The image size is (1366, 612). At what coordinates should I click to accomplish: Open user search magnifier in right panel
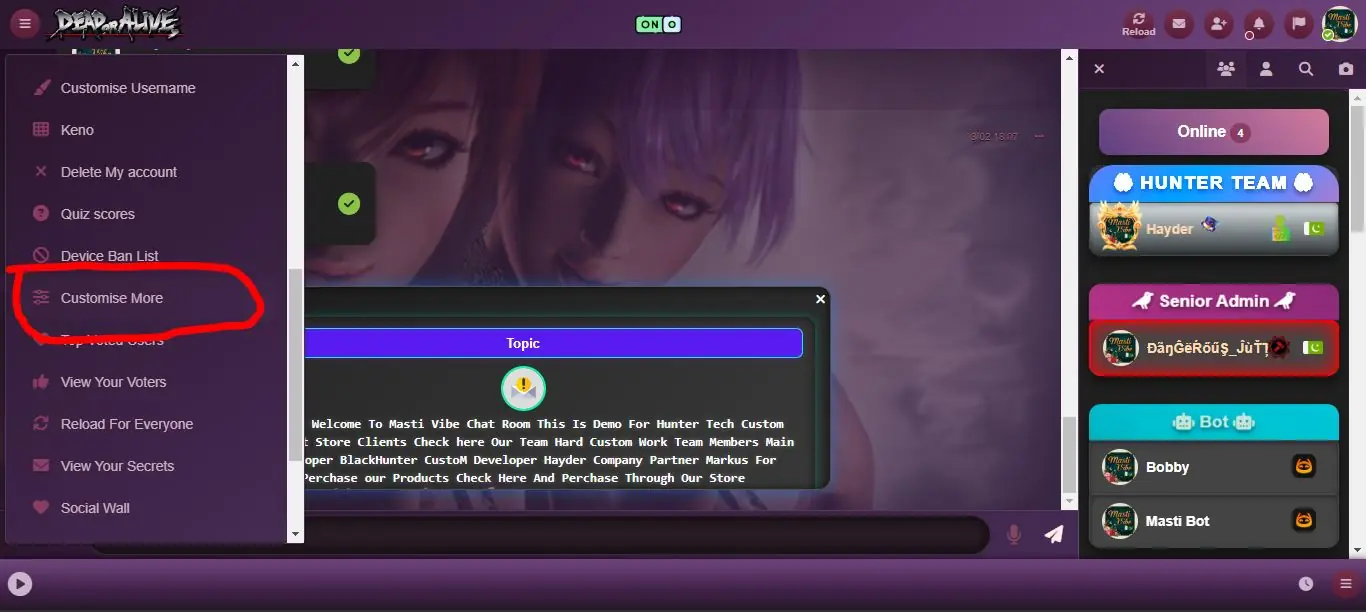1306,69
